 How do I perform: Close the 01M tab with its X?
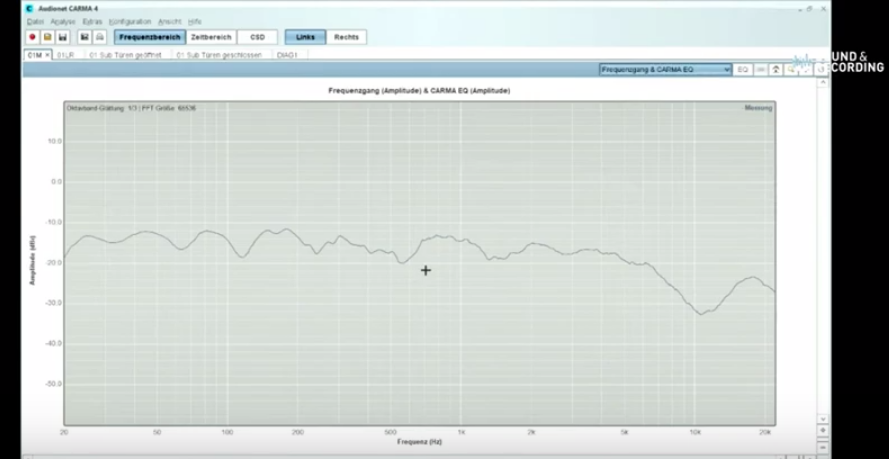47,55
